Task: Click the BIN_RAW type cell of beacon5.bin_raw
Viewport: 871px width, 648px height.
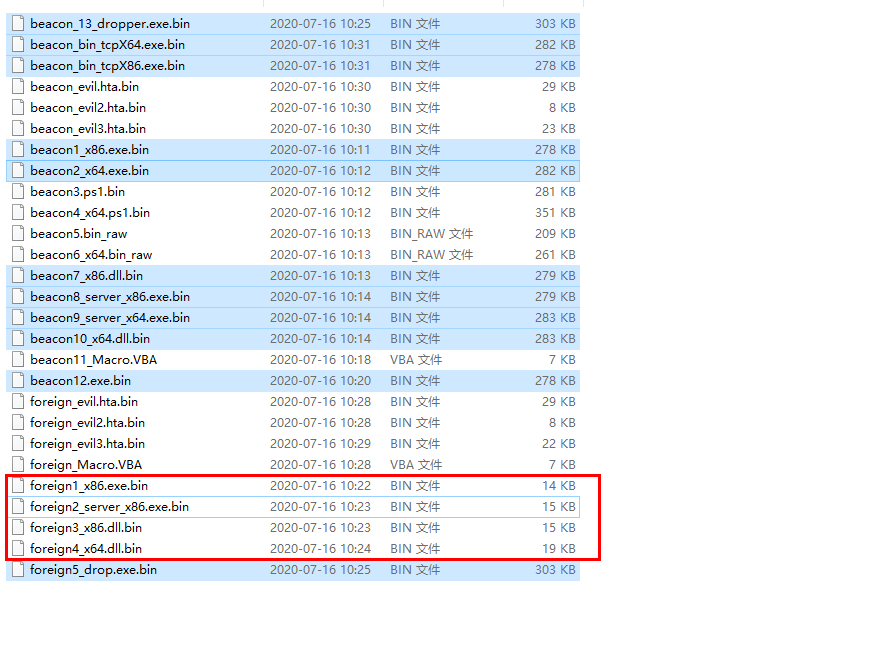Action: click(431, 233)
